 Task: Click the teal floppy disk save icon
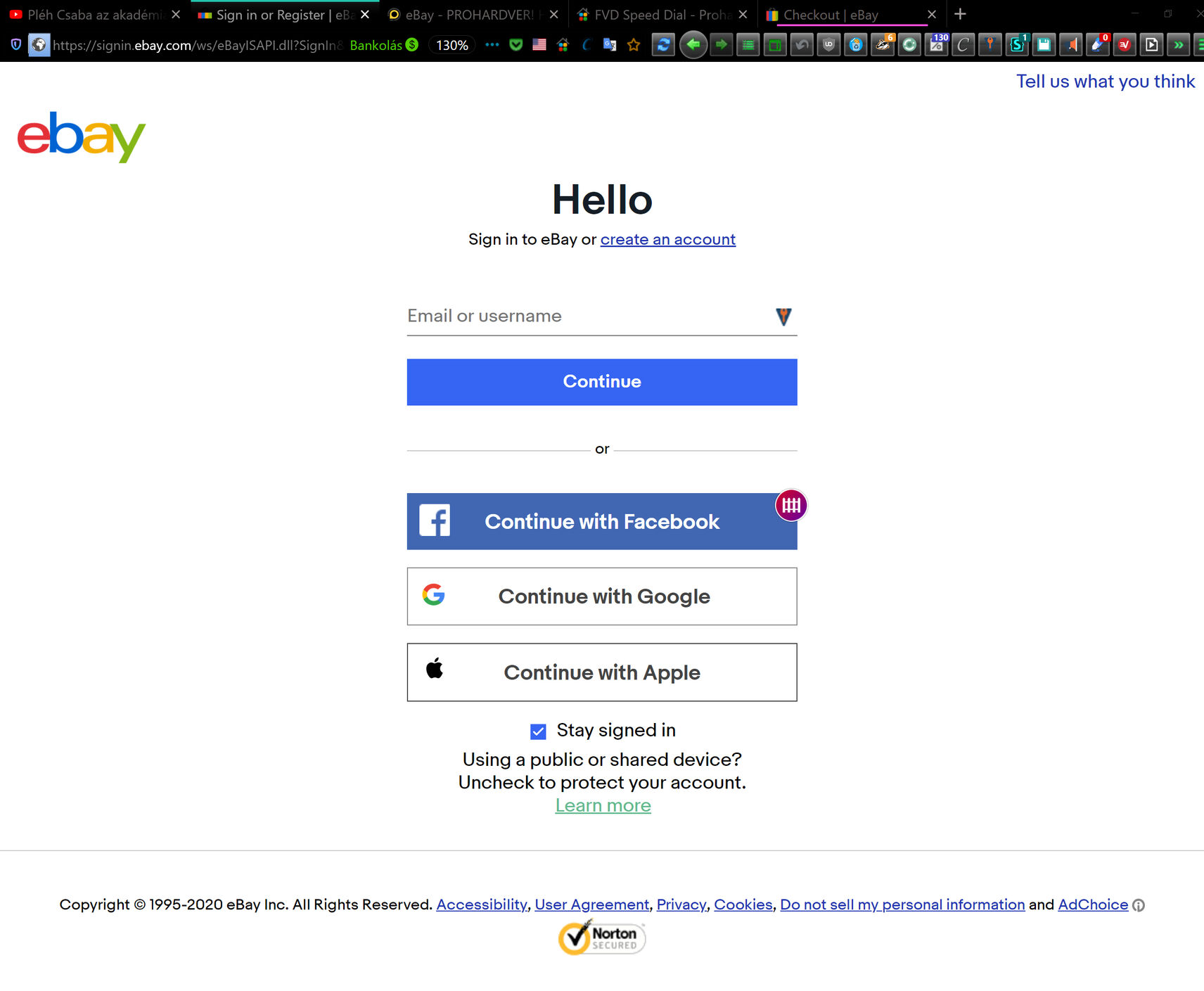(1044, 45)
